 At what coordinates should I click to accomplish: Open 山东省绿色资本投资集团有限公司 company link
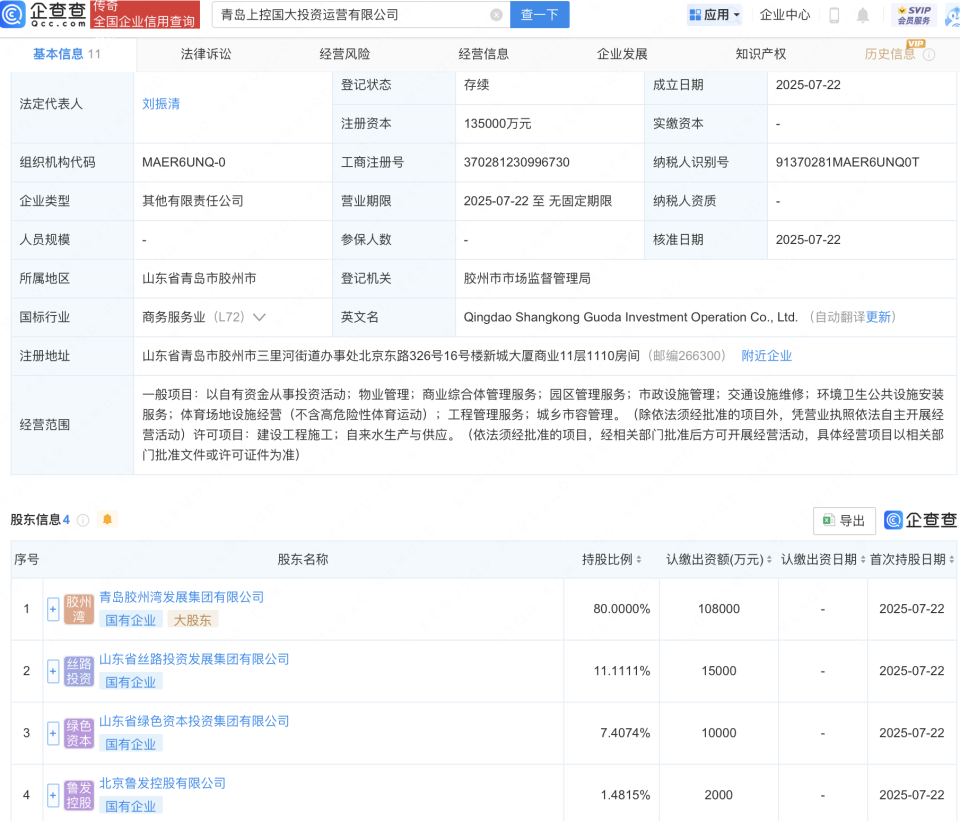pyautogui.click(x=194, y=721)
